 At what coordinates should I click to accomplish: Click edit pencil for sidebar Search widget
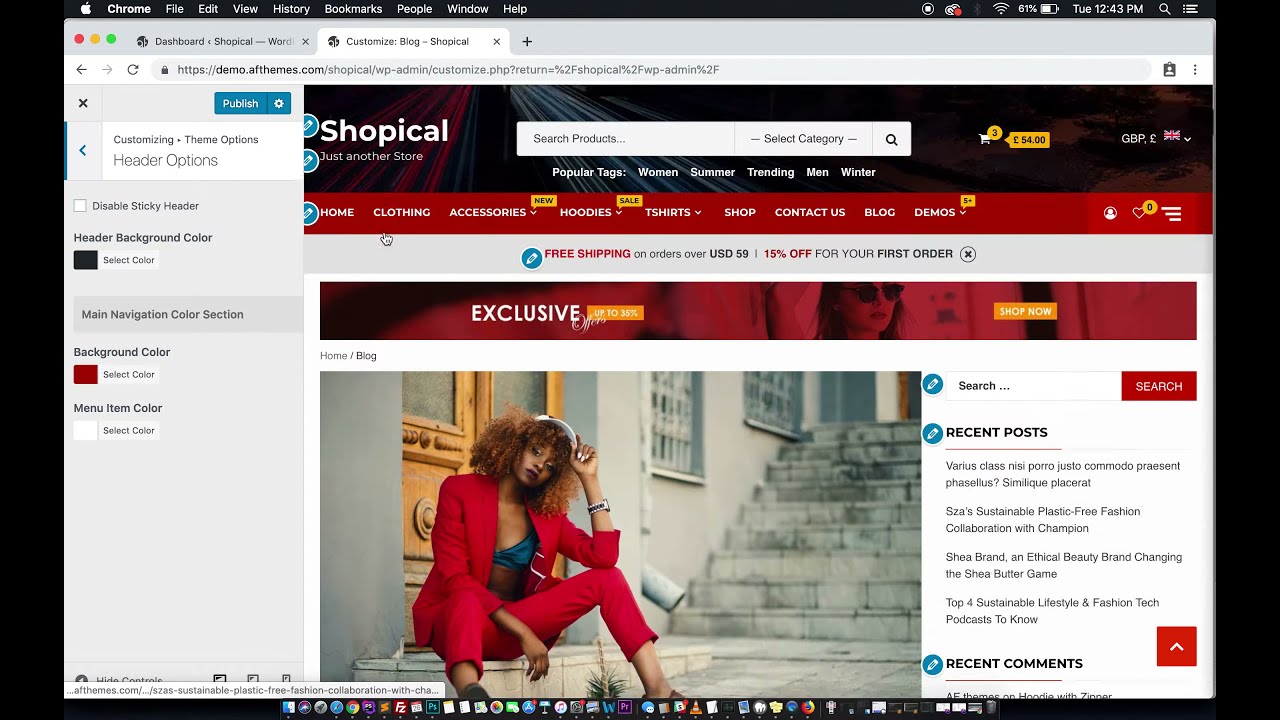[933, 384]
